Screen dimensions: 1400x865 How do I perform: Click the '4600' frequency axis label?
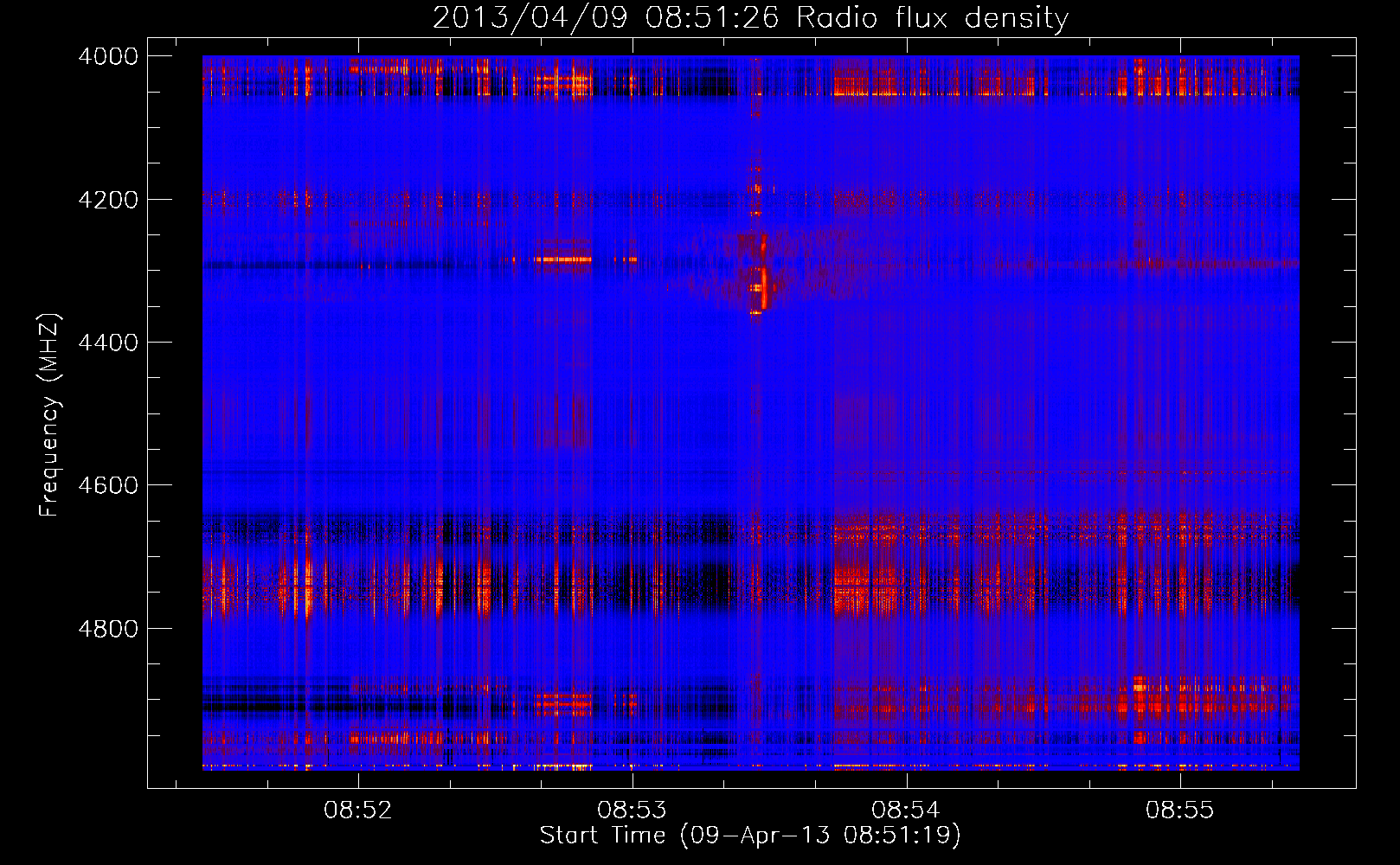(108, 485)
